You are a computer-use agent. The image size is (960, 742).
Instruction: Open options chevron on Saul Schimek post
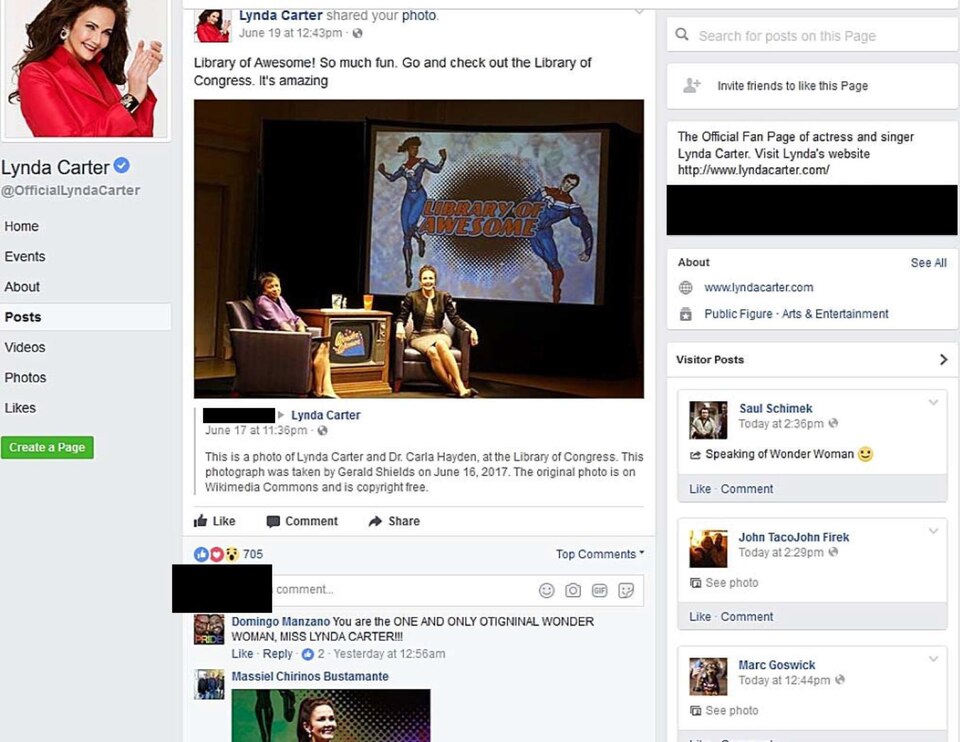tap(933, 403)
